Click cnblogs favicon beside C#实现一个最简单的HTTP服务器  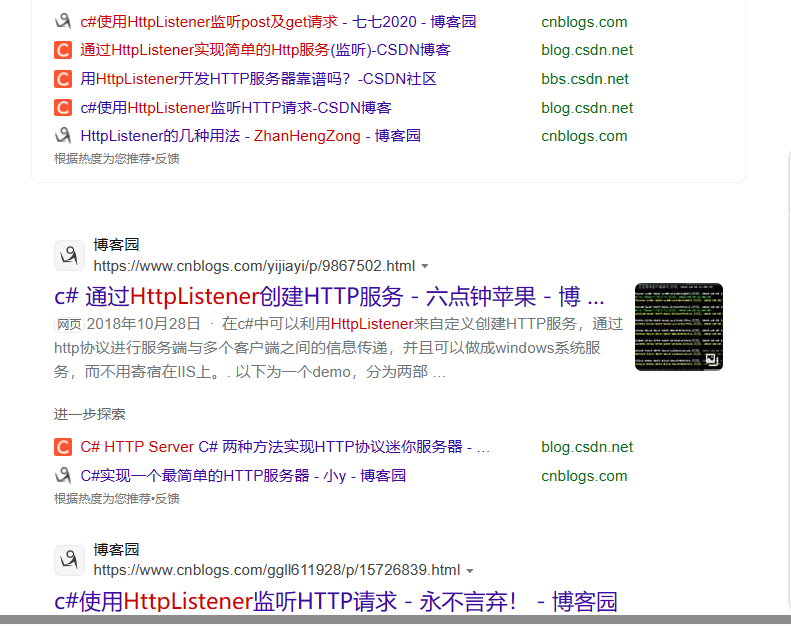point(63,476)
